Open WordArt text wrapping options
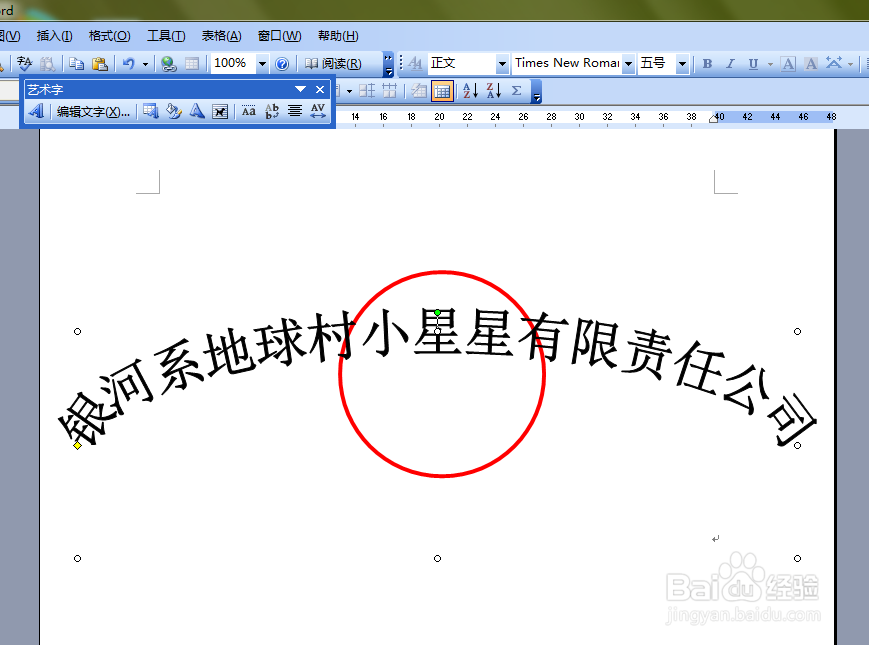Image resolution: width=869 pixels, height=645 pixels. click(220, 111)
